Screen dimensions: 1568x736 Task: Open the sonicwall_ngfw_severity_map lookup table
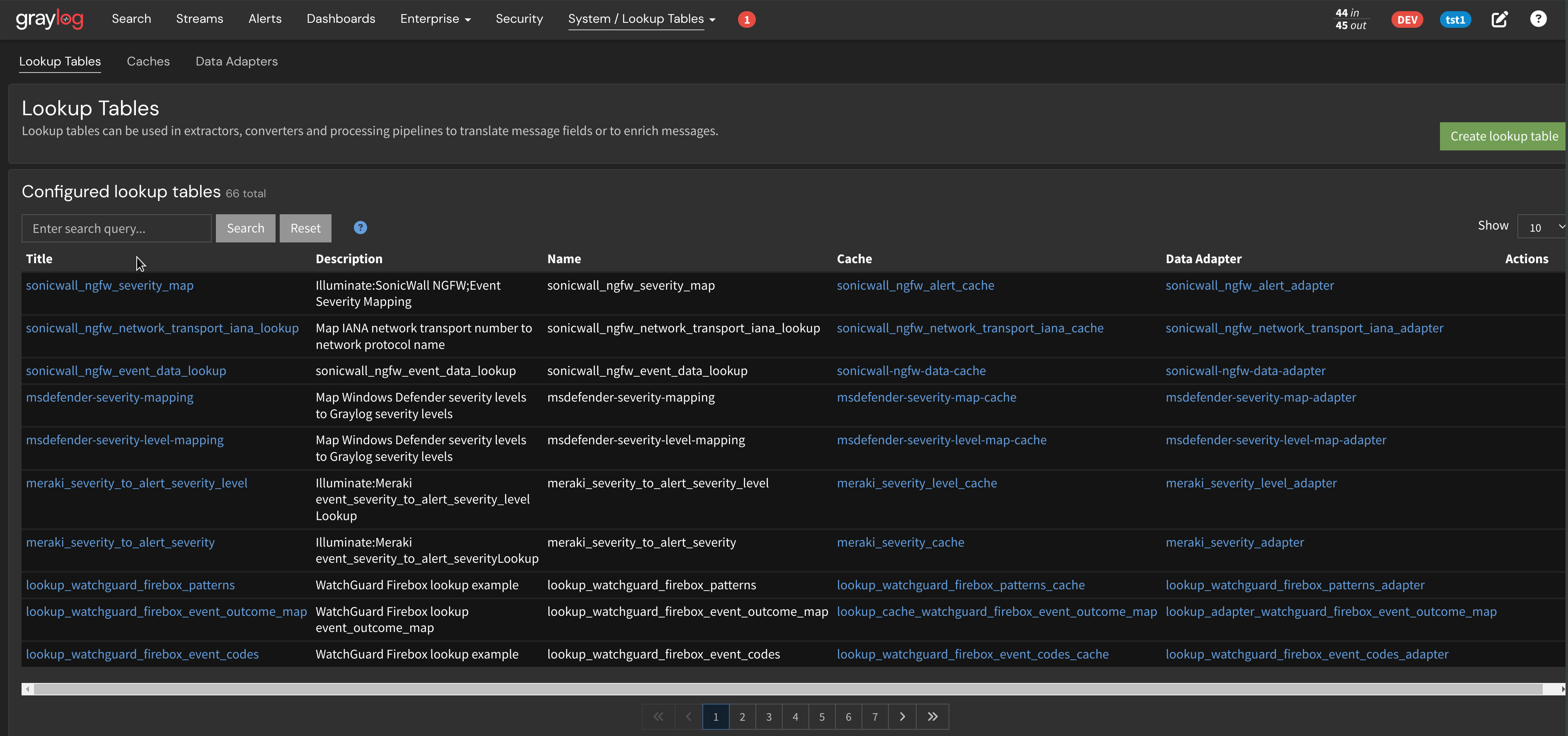[109, 285]
